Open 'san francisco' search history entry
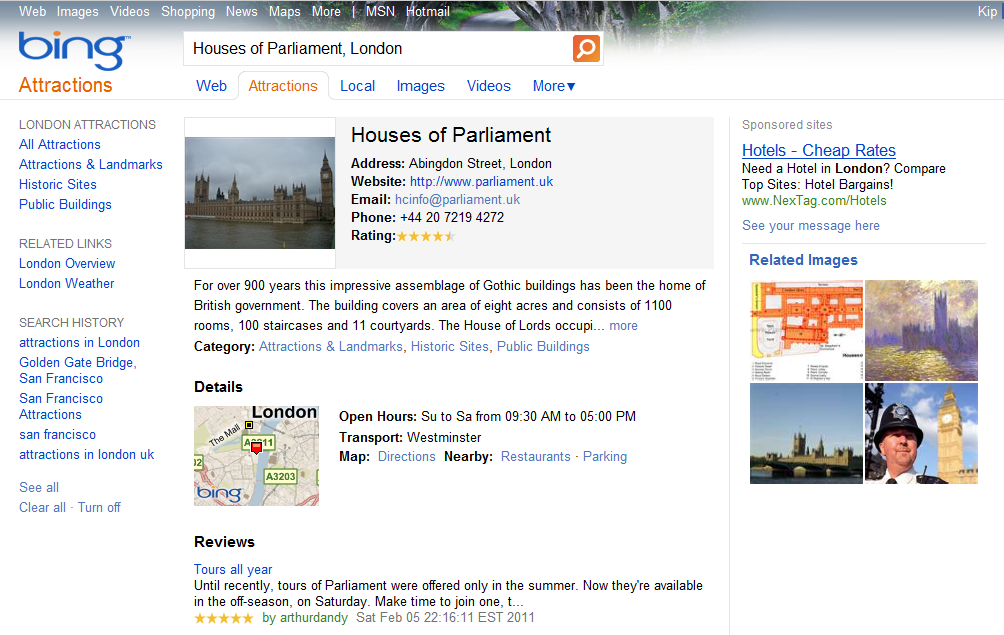1004x635 pixels. point(58,435)
